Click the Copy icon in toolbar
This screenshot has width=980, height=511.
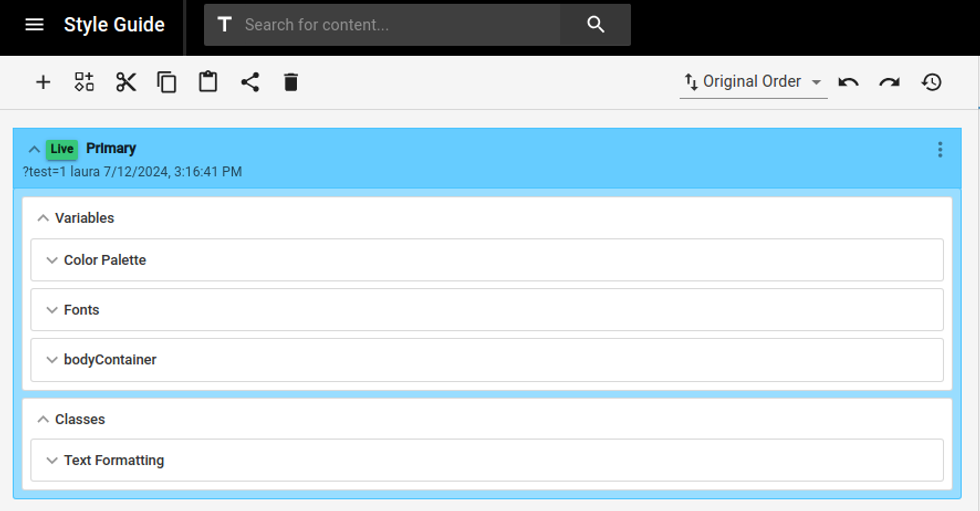click(167, 82)
